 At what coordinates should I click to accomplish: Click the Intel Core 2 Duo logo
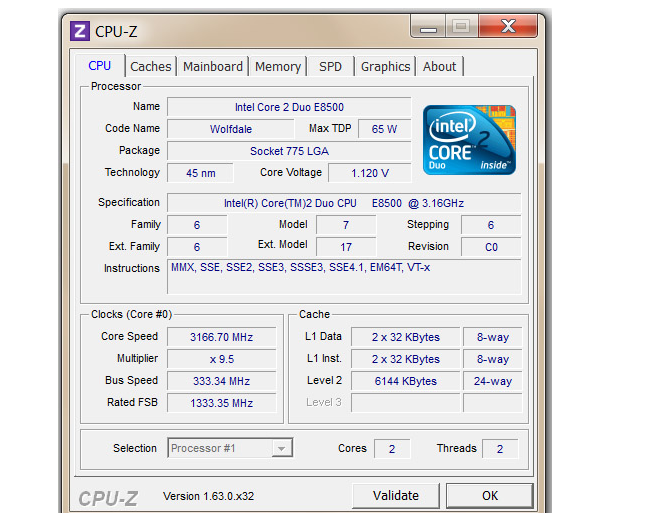469,140
